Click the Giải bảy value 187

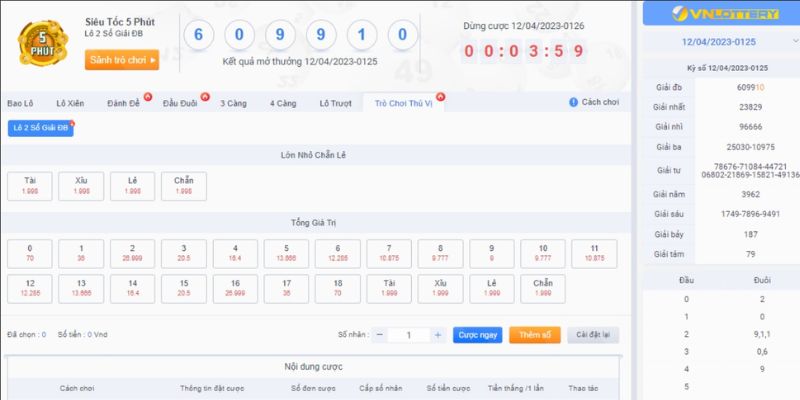click(x=751, y=235)
